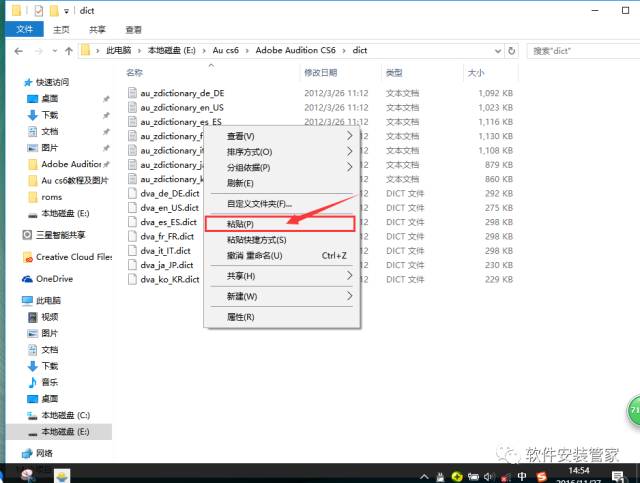640x483 pixels.
Task: Select 属性(R) in the context menu
Action: [x=241, y=317]
